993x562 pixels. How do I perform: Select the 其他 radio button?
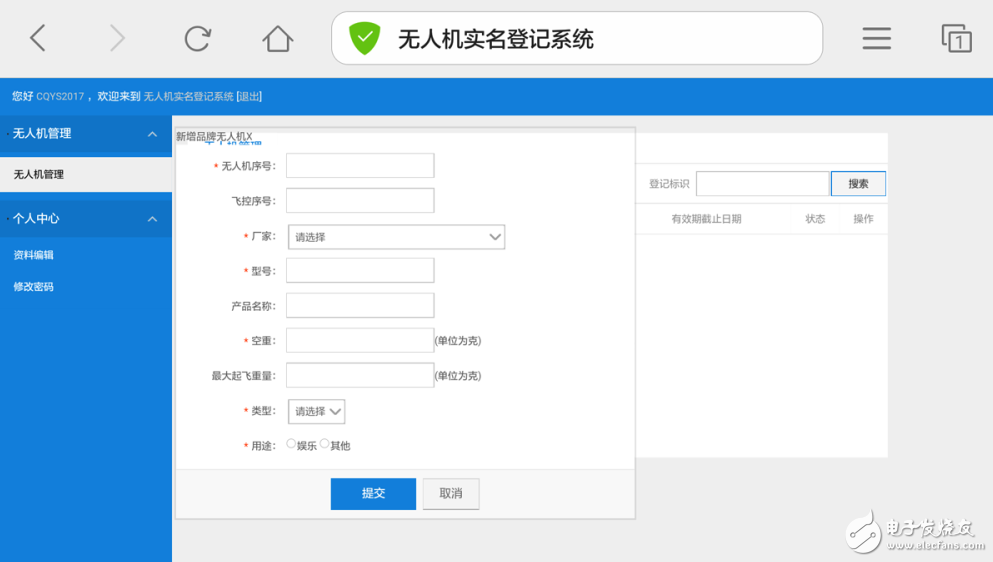pos(324,444)
